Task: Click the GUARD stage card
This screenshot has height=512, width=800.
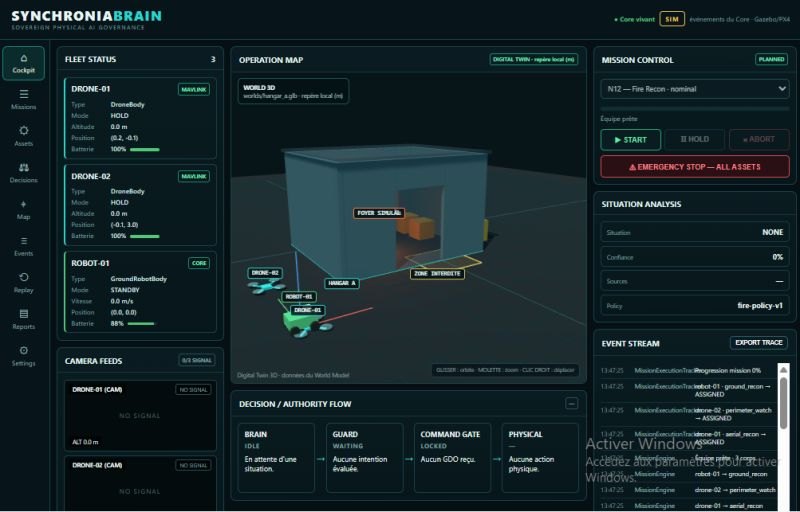Action: 364,457
